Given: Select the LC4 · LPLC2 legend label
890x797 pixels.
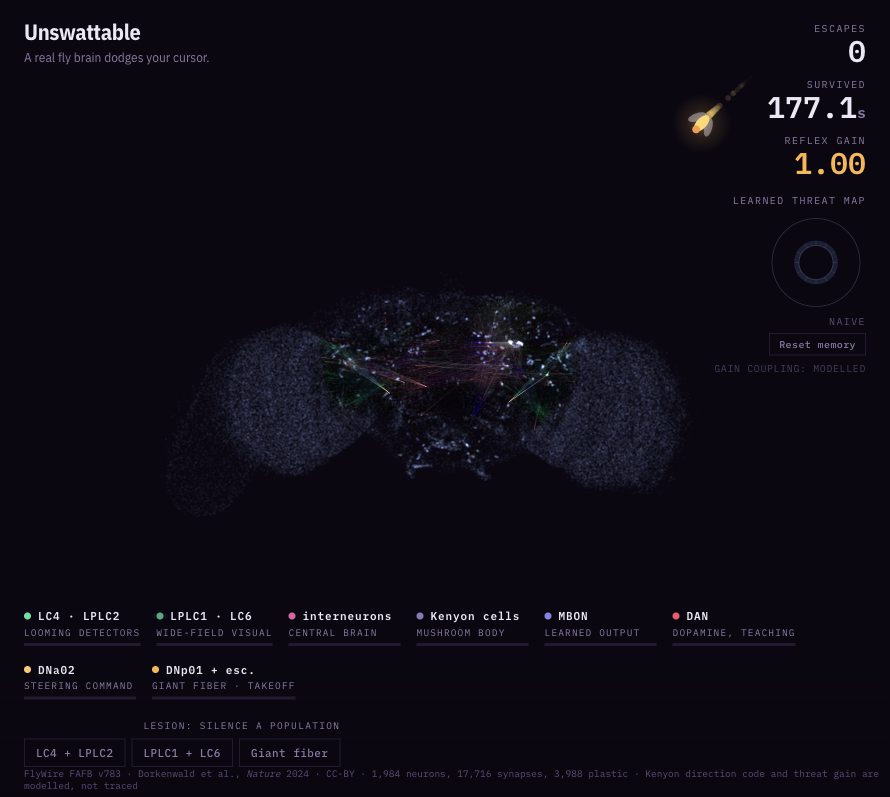Looking at the screenshot, I should [x=79, y=616].
